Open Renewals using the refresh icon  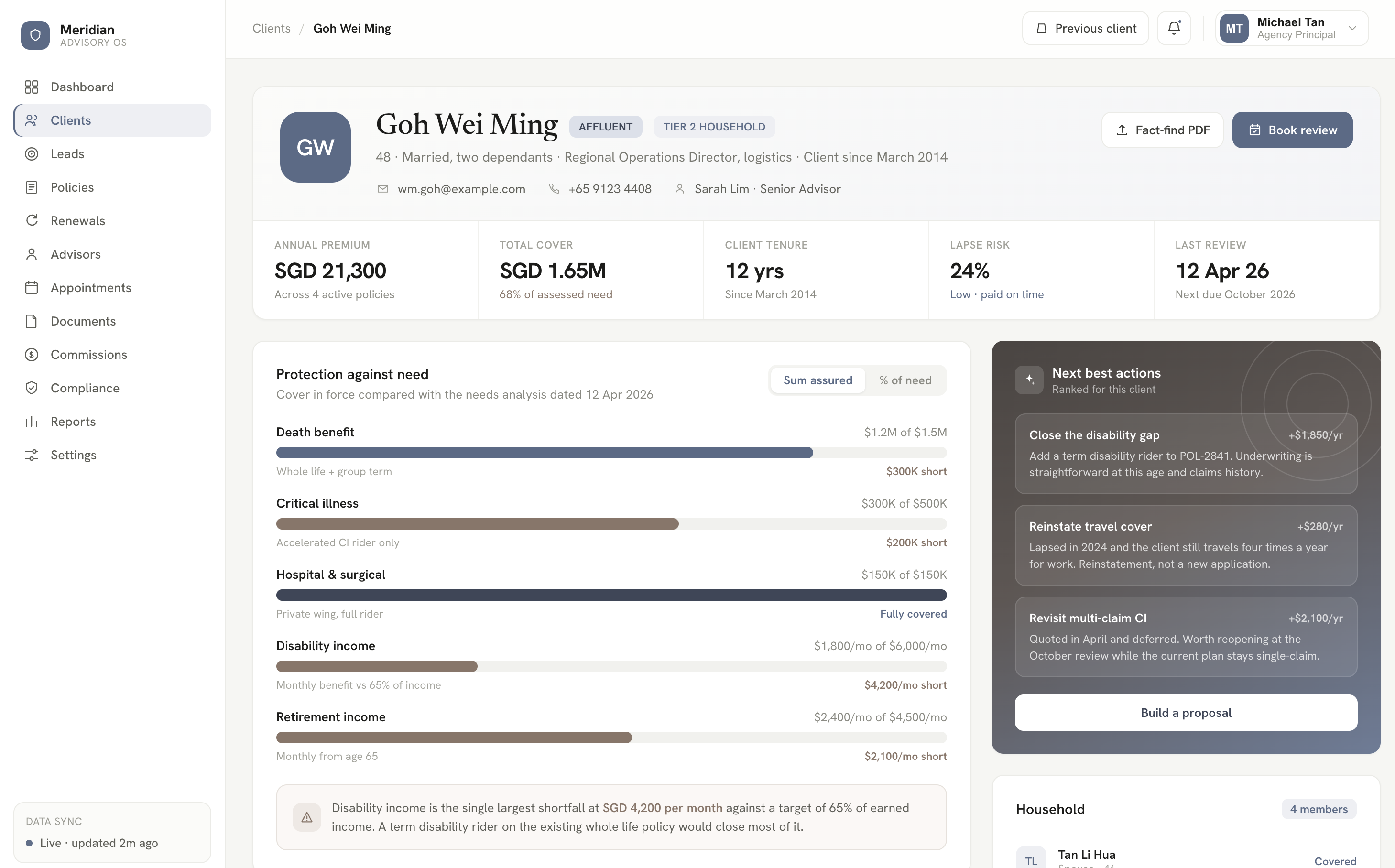tap(32, 220)
